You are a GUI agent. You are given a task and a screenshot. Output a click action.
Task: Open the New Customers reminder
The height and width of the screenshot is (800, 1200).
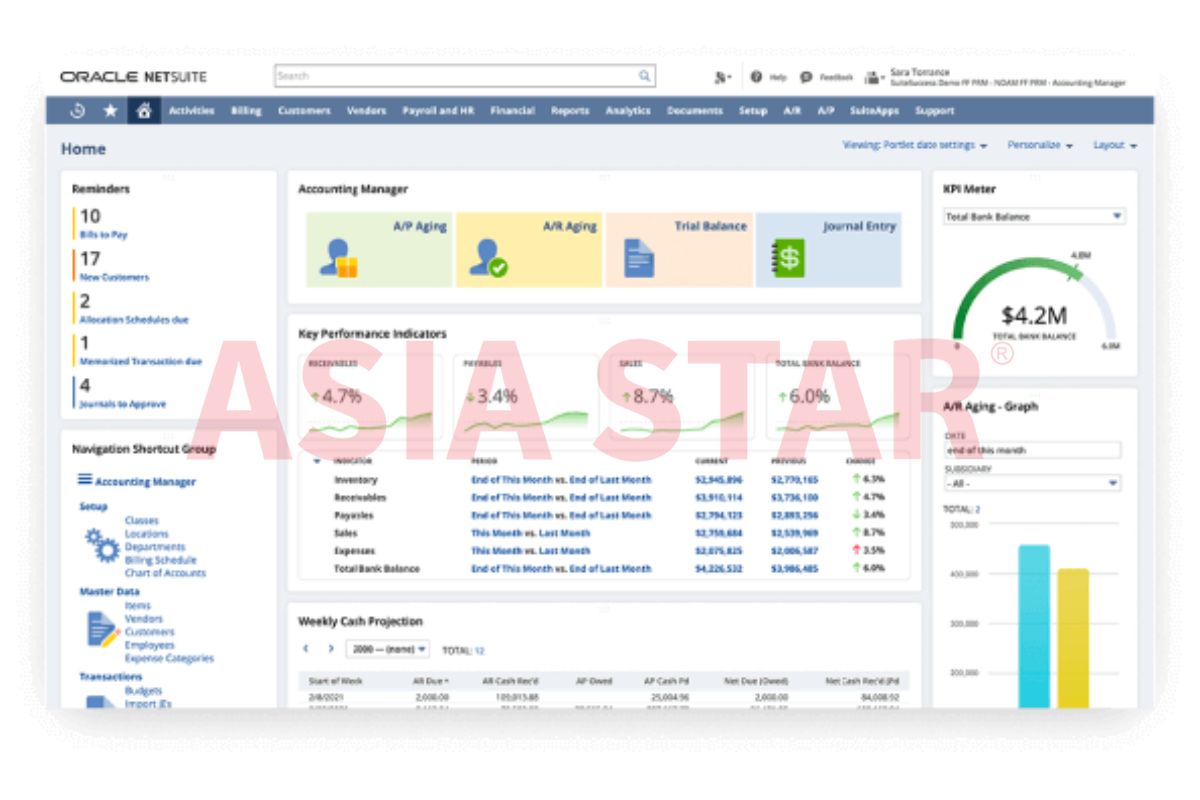[x=114, y=277]
